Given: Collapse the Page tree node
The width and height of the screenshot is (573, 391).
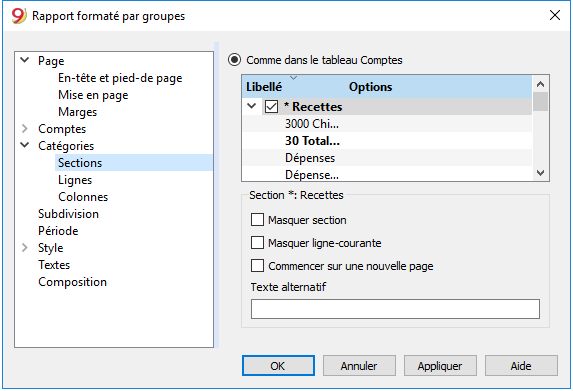Looking at the screenshot, I should 25,60.
